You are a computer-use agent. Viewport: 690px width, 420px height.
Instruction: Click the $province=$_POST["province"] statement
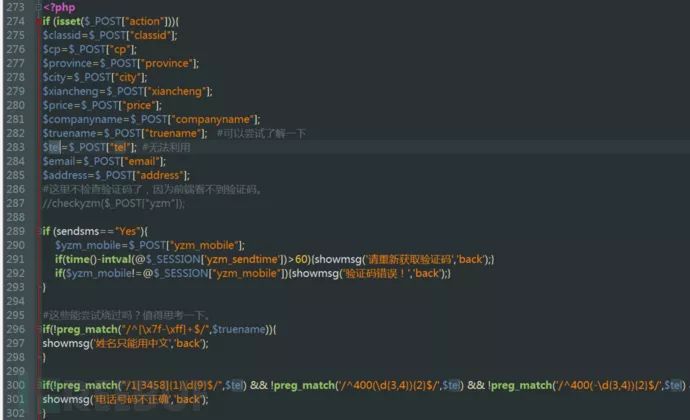[121, 63]
